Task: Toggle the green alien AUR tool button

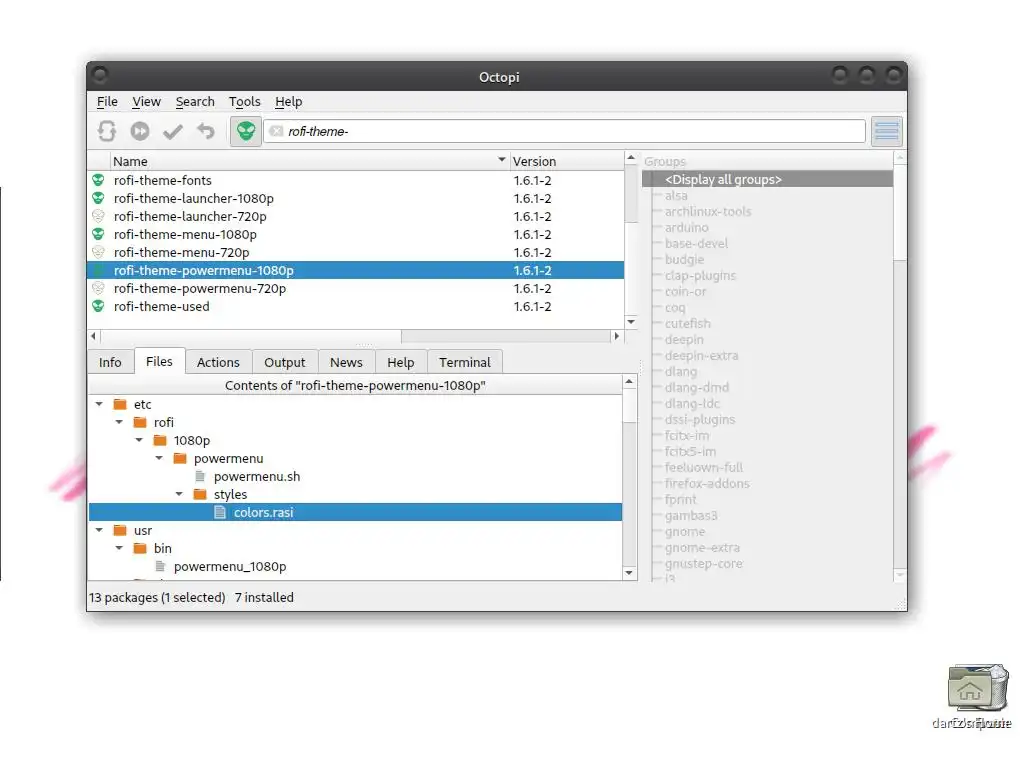Action: pyautogui.click(x=246, y=131)
